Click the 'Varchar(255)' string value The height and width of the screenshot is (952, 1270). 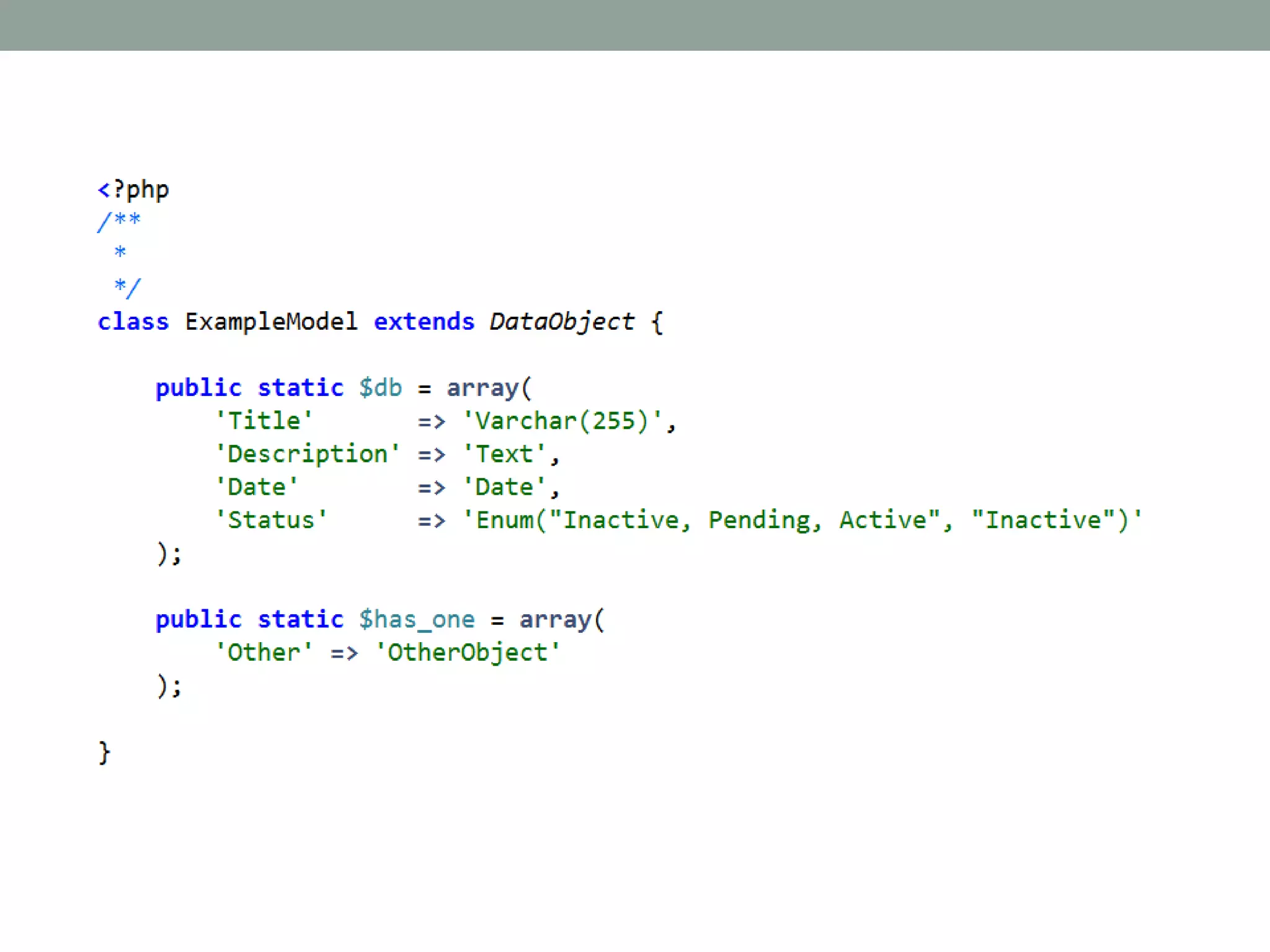click(562, 421)
